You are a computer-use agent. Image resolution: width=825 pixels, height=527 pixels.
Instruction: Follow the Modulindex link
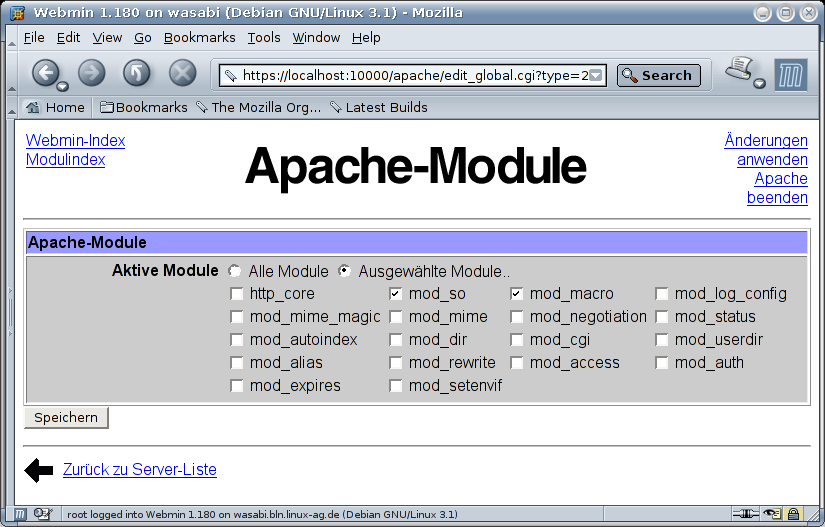(65, 159)
